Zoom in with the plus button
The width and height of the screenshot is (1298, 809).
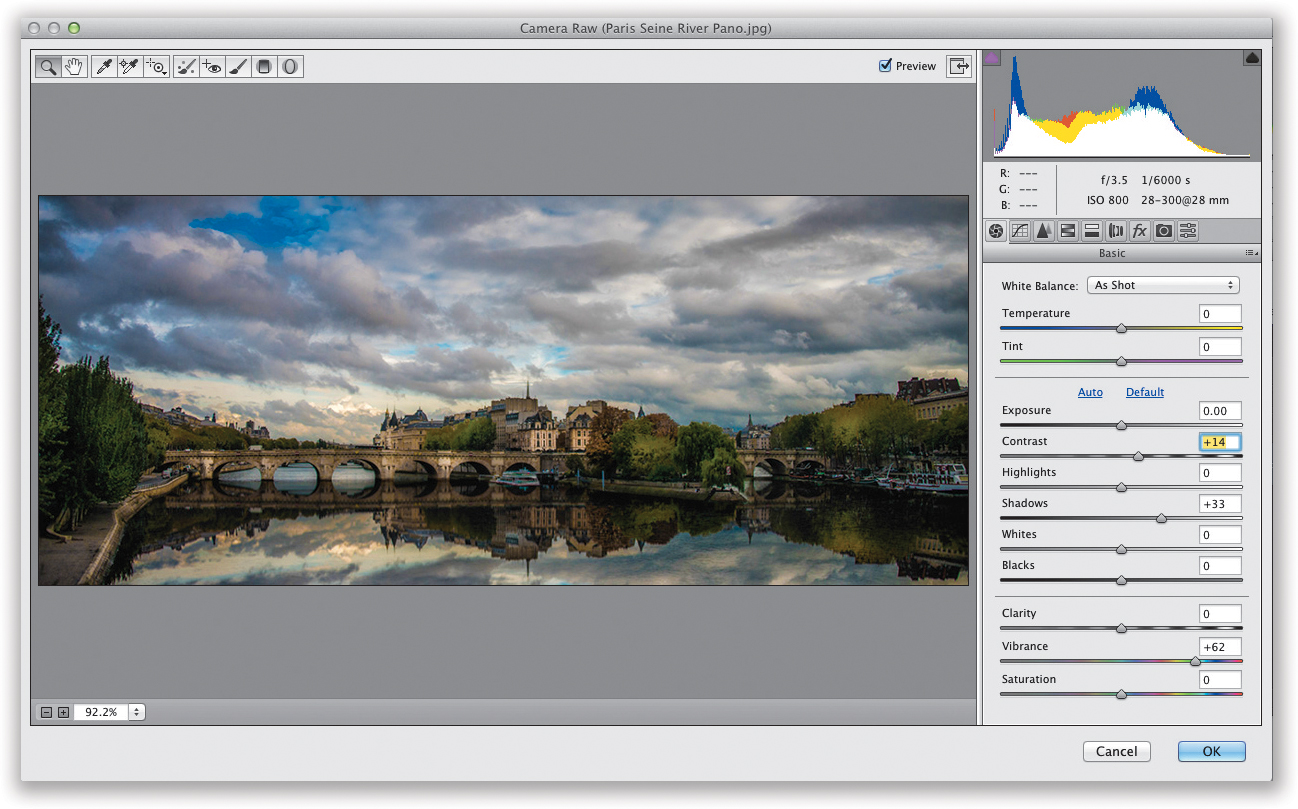[x=63, y=713]
